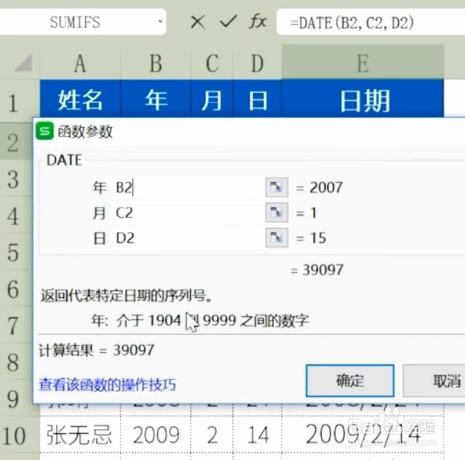Click the formula bar with =DATE(B2,C2,D2)
The width and height of the screenshot is (465, 460).
click(x=371, y=23)
